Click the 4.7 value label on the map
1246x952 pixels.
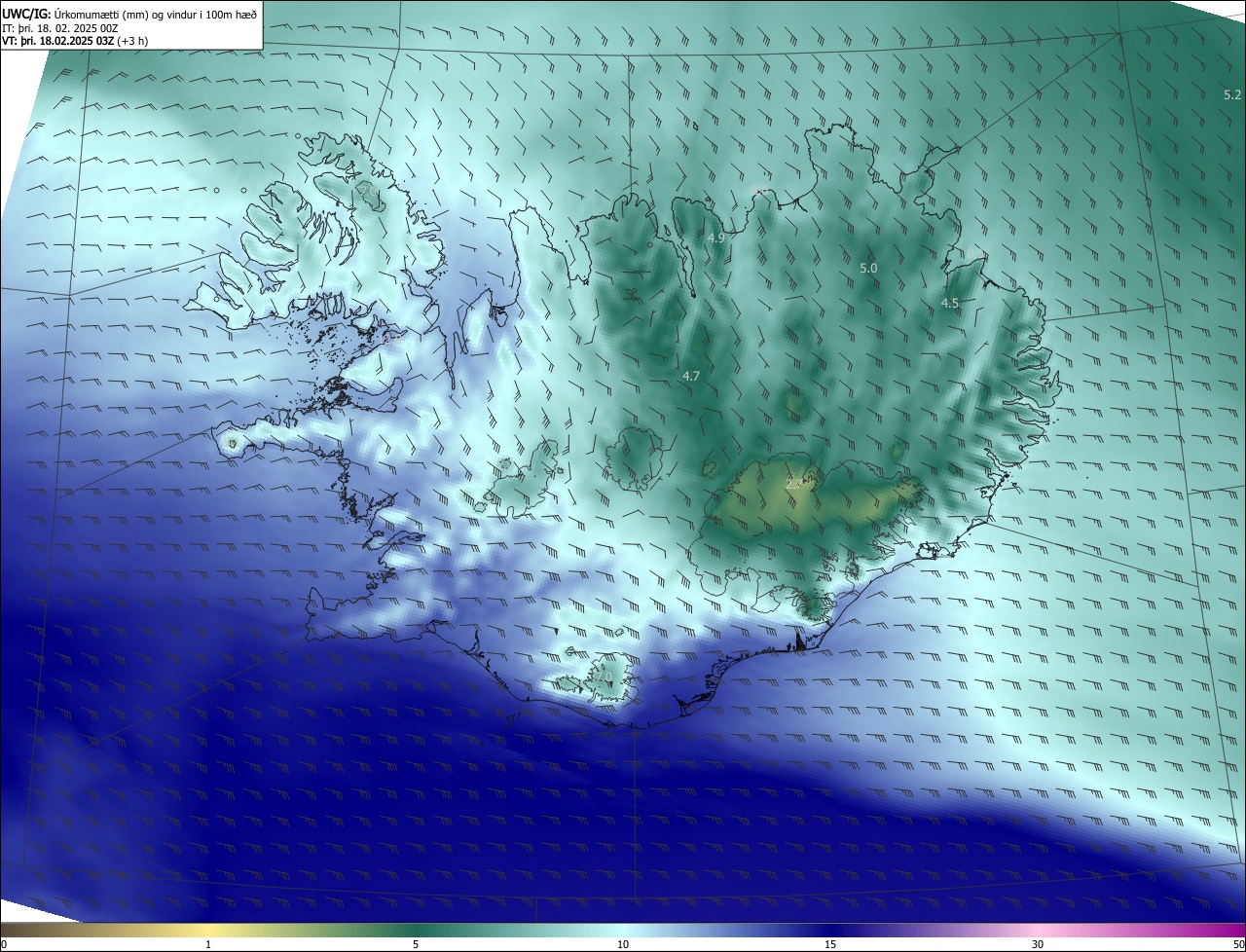pos(691,376)
